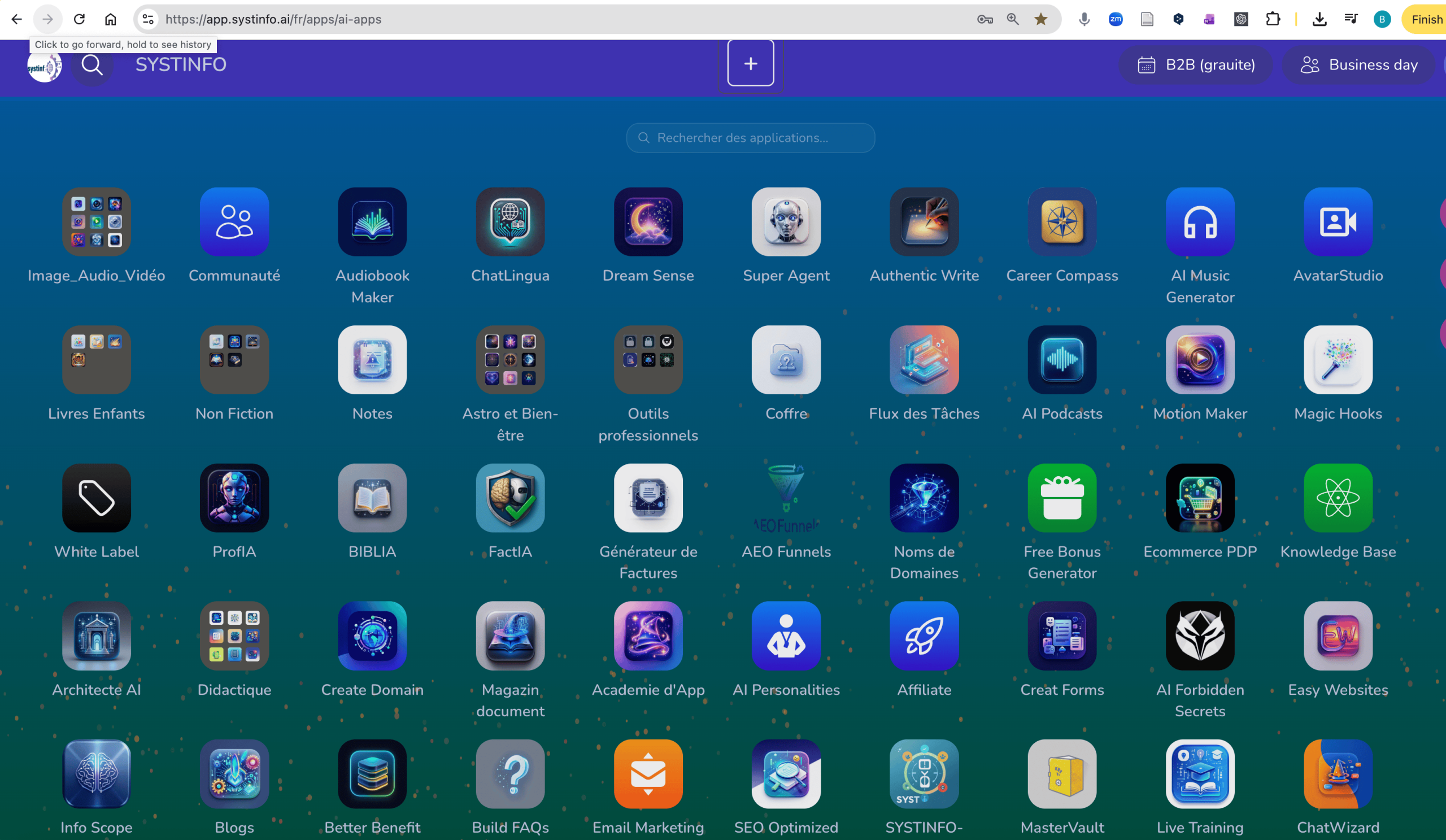This screenshot has height=840, width=1446.
Task: Open the AI Forbidden Secrets app
Action: [x=1200, y=636]
